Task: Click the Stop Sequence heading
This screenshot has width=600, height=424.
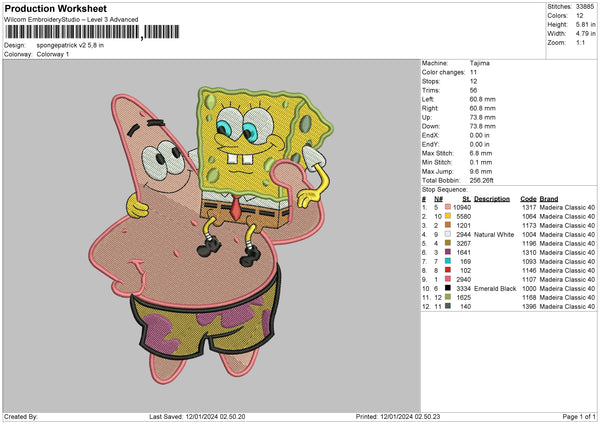Action: pos(445,190)
